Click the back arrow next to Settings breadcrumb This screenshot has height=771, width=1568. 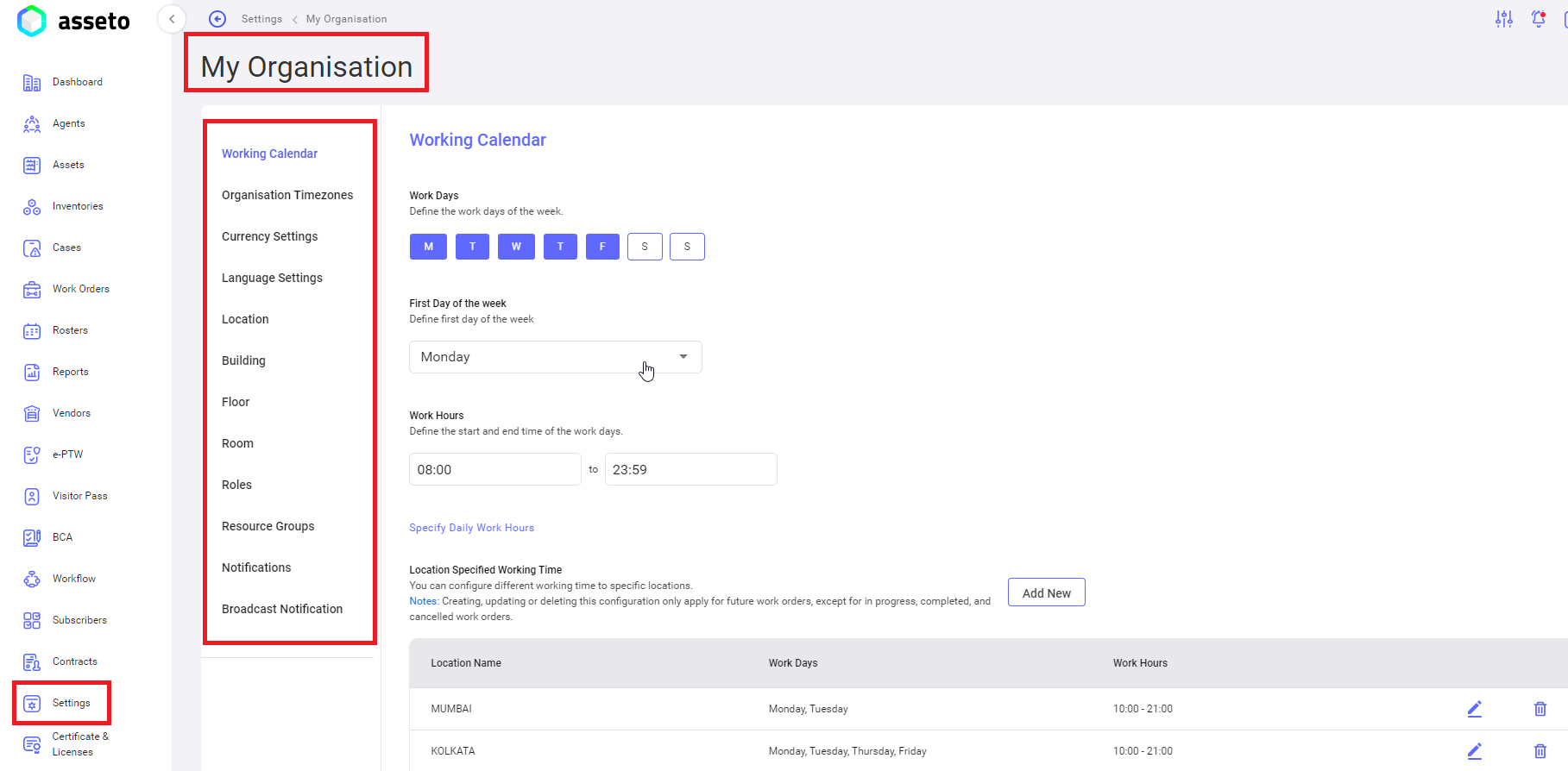coord(217,19)
